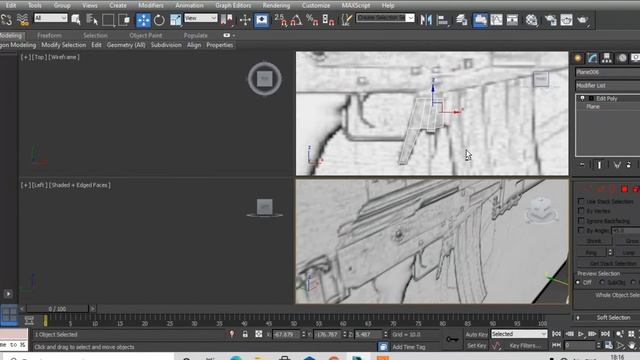Toggle the Window/Crossing selection icon
This screenshot has width=640, height=360.
[x=124, y=20]
